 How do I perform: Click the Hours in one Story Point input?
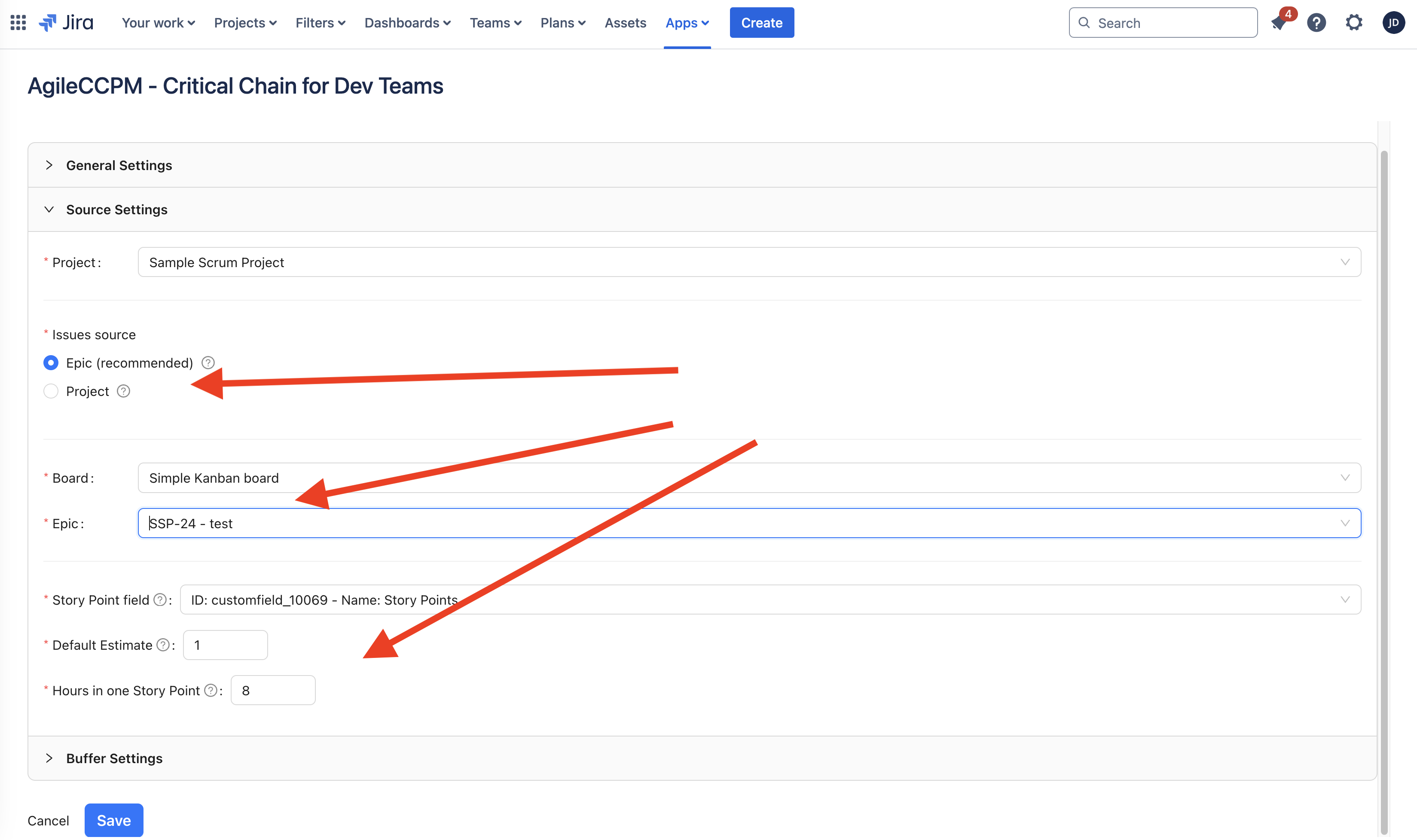pos(273,690)
